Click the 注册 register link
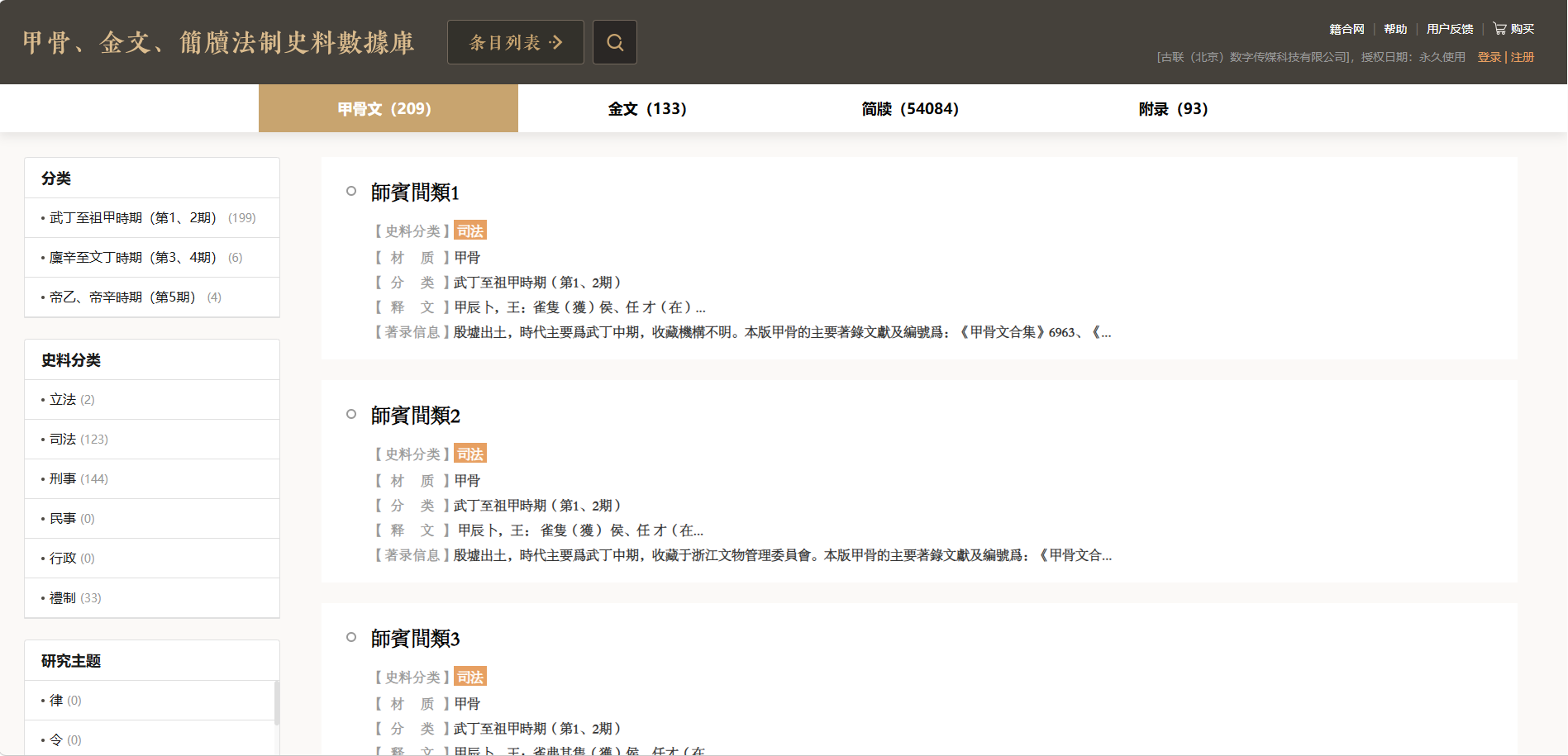 point(1523,57)
